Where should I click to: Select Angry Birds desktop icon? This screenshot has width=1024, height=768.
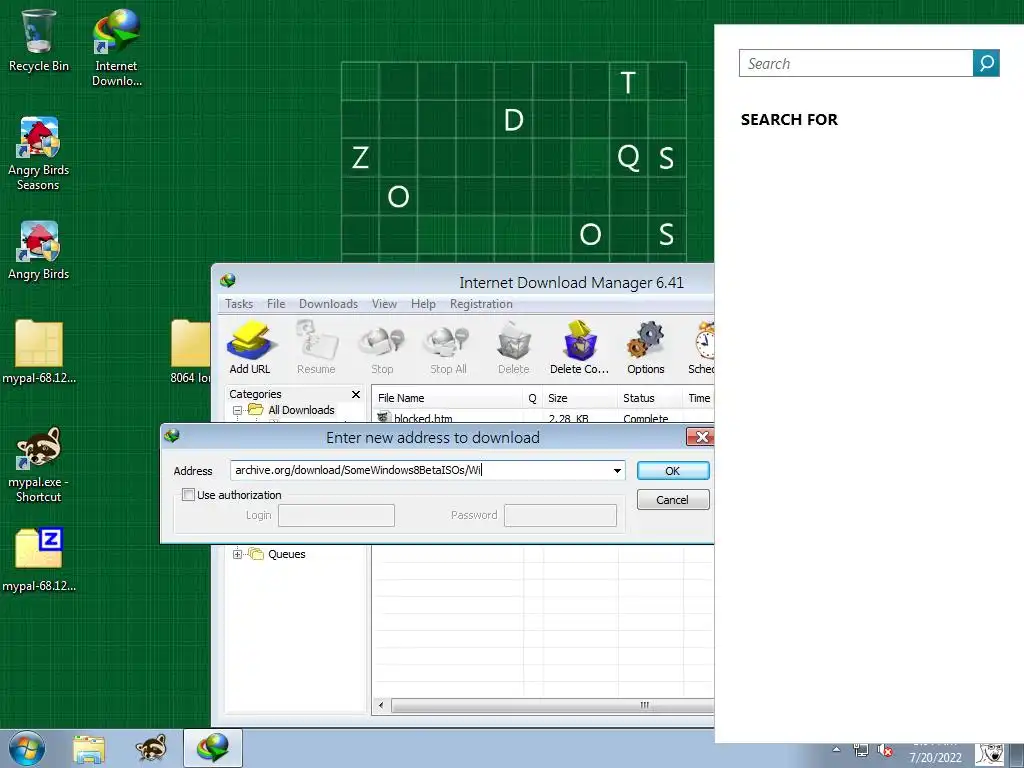[39, 251]
